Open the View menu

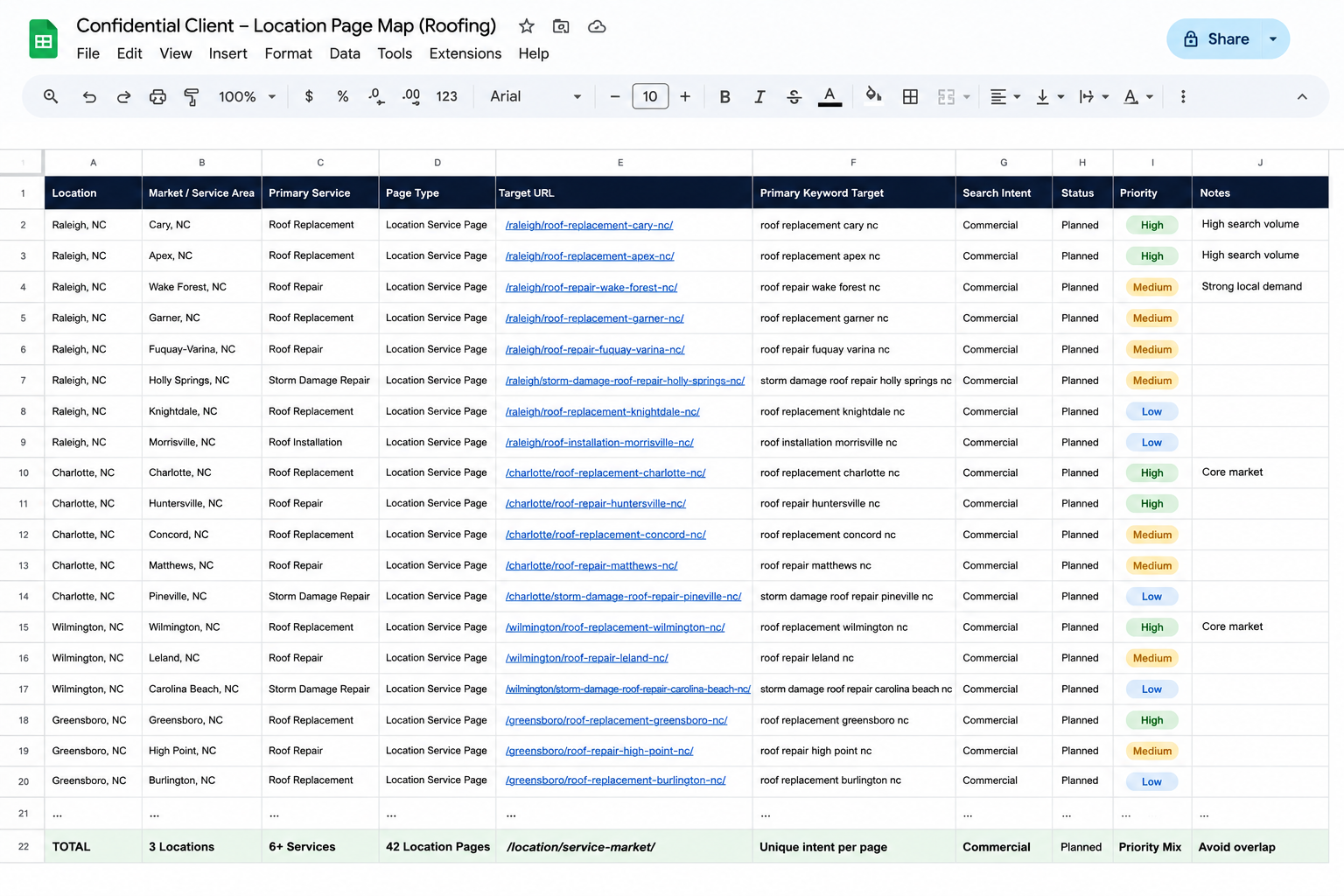[175, 53]
